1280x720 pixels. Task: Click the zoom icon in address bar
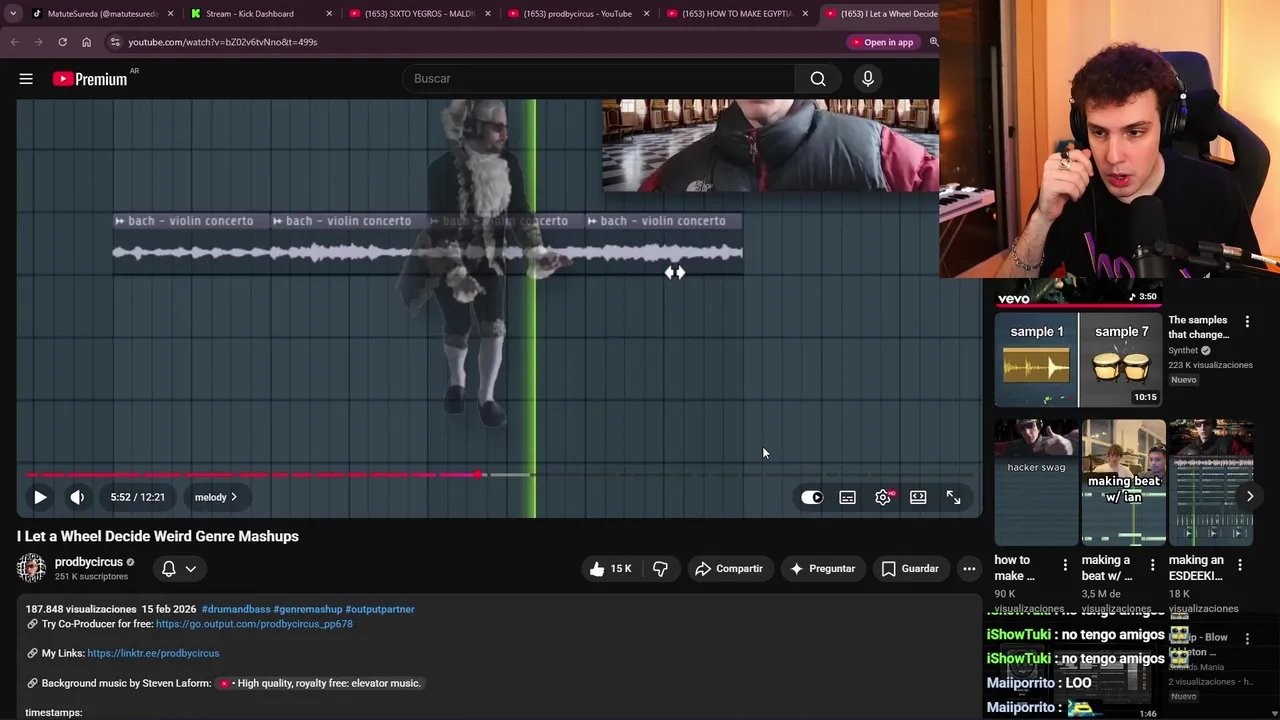[x=933, y=42]
